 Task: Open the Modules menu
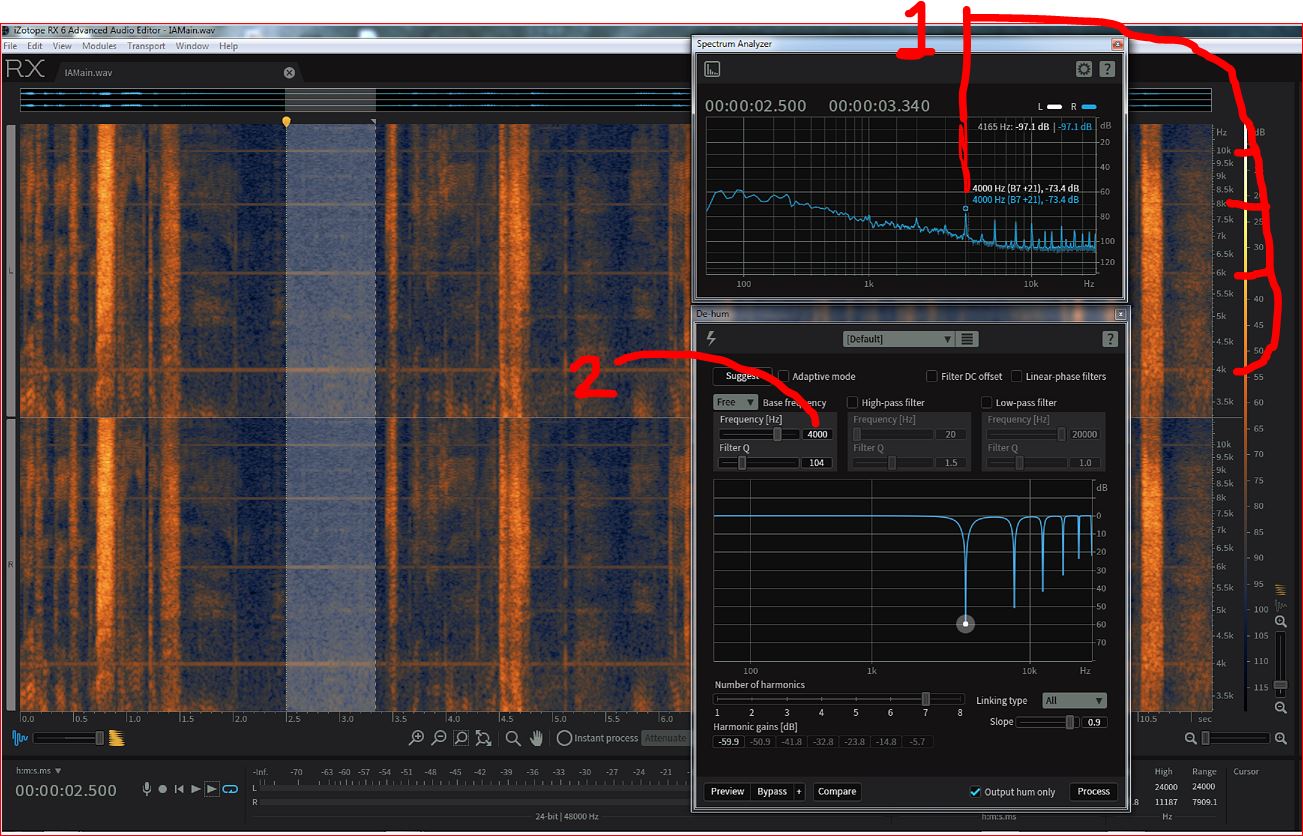(x=99, y=46)
